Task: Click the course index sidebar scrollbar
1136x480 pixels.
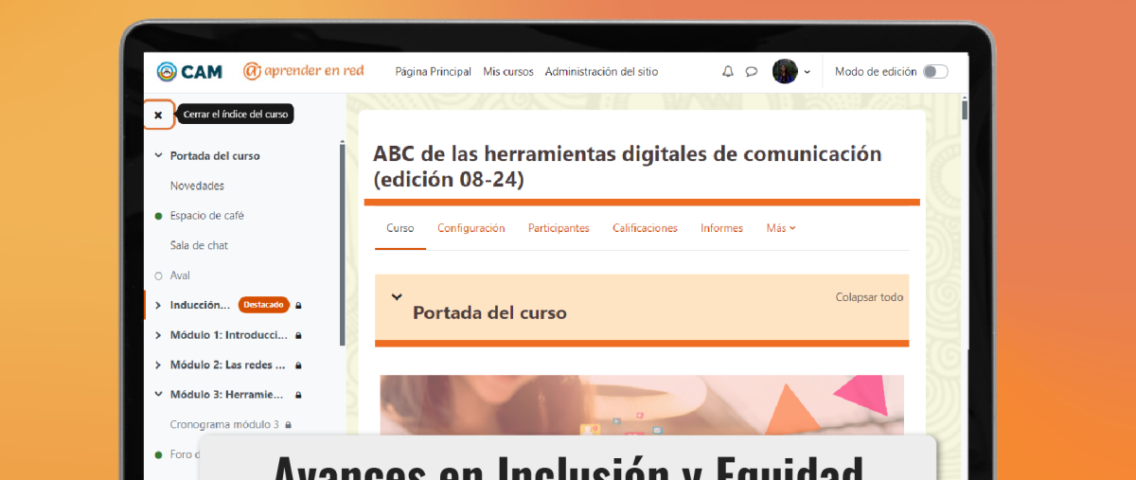Action: tap(343, 243)
